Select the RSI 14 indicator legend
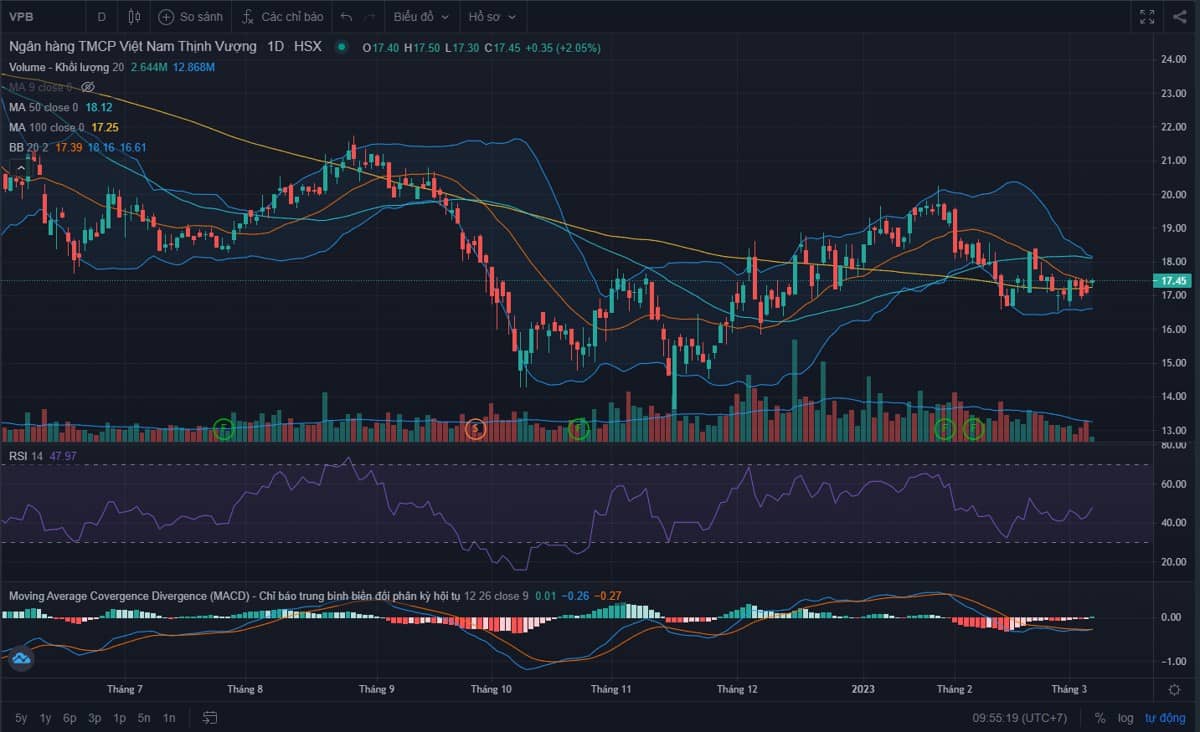The image size is (1200, 732). click(25, 456)
